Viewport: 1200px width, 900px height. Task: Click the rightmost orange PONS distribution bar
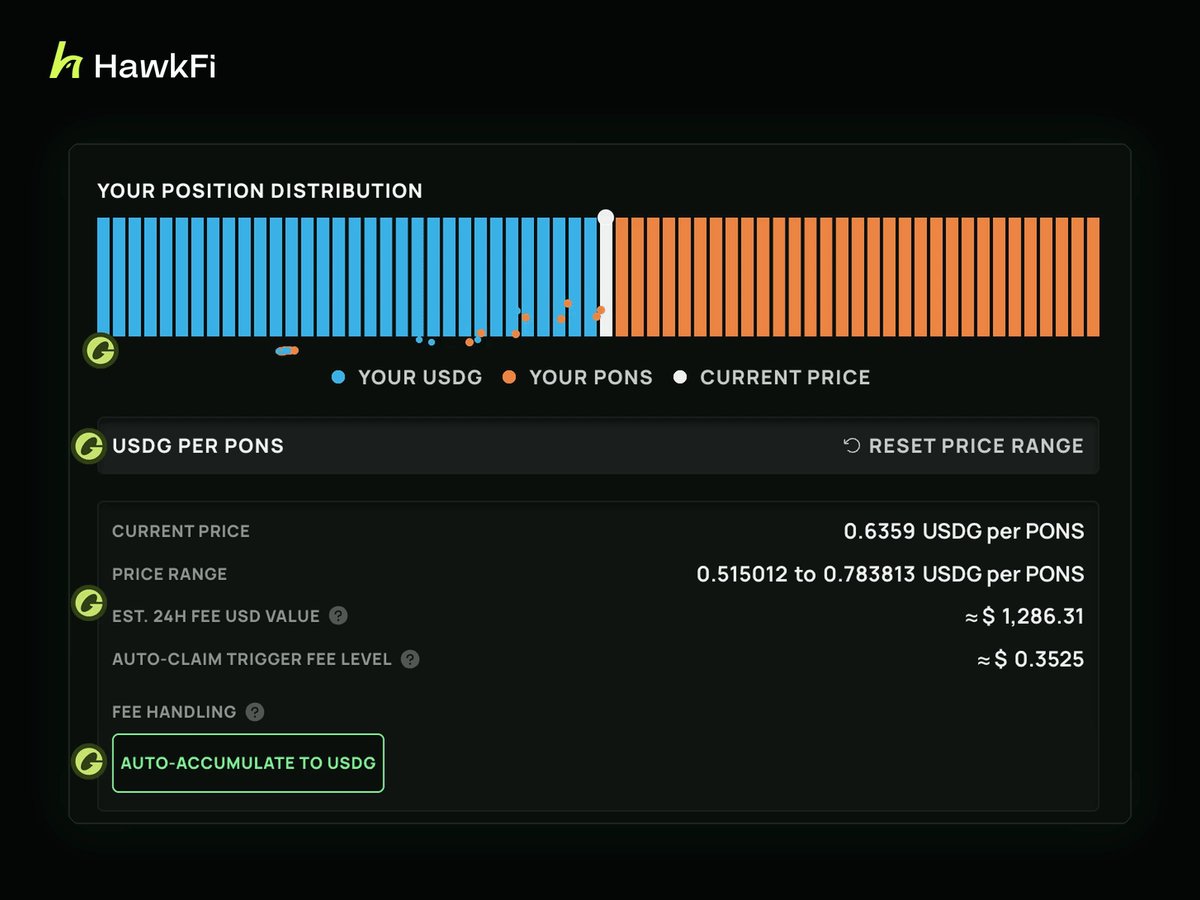(1094, 277)
